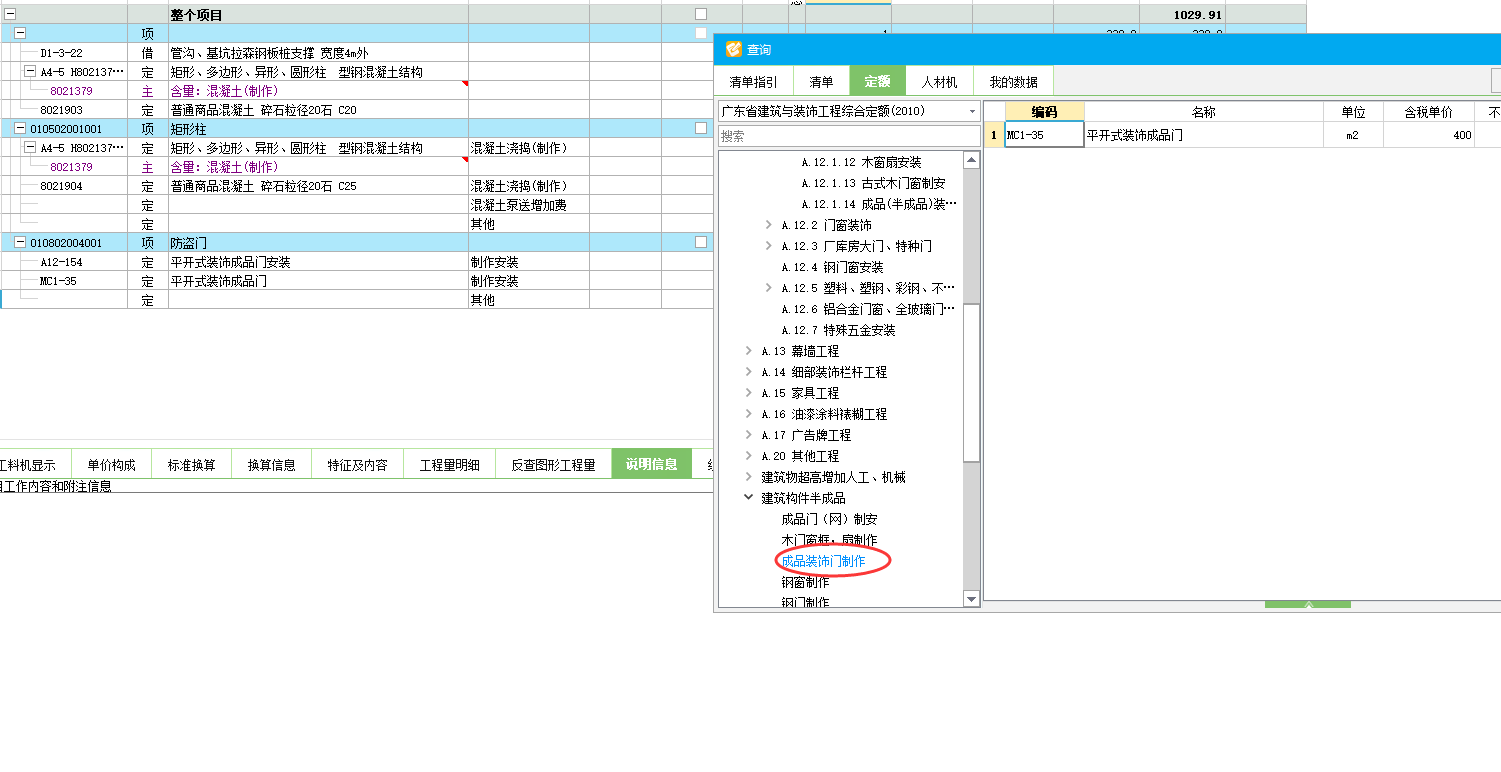Expand the A.12.5 塑料、塑钢 node
The image size is (1501, 772).
pos(768,288)
